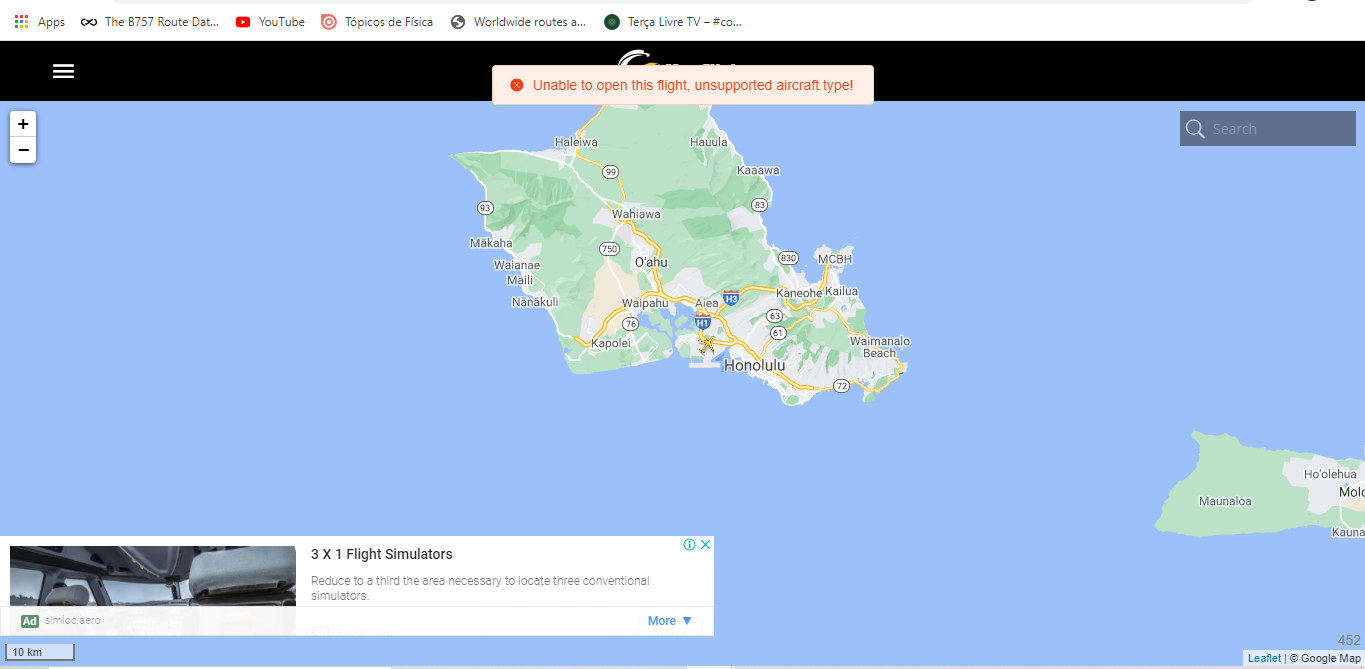Click the Haleiwa map label
Screen dimensions: 1365x669
click(x=576, y=142)
